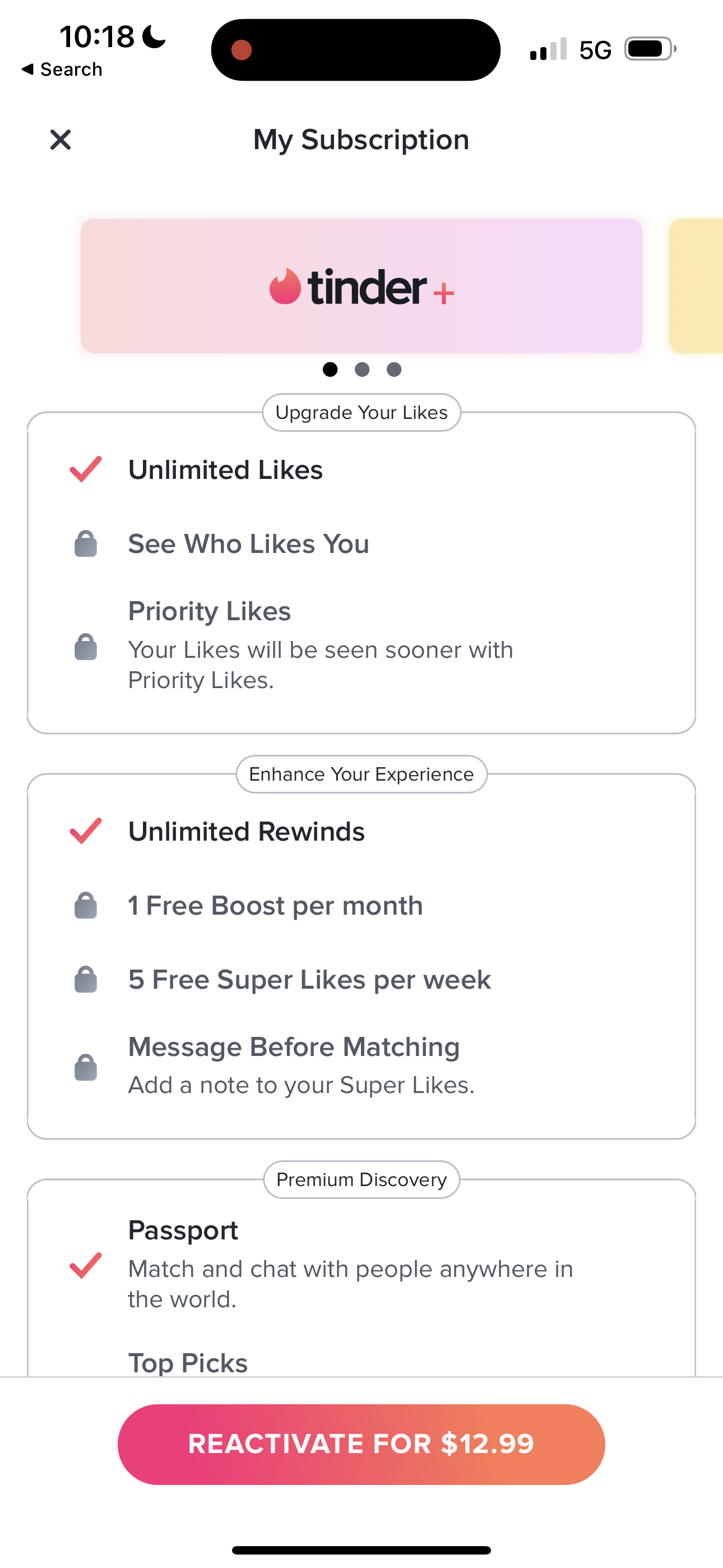Open the Top Picks feature row
The width and height of the screenshot is (723, 1568).
pyautogui.click(x=188, y=1362)
